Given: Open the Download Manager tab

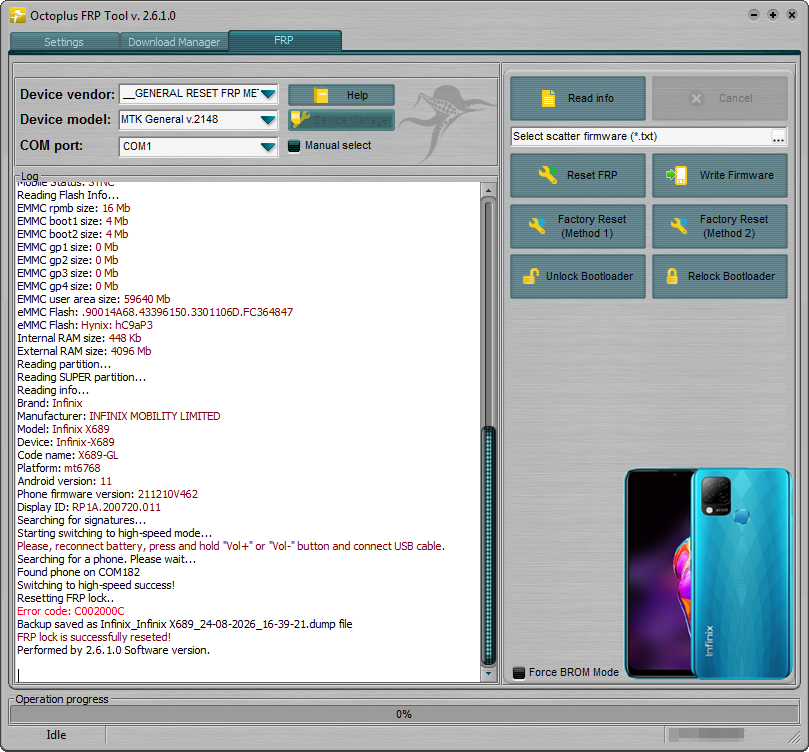Looking at the screenshot, I should point(174,42).
